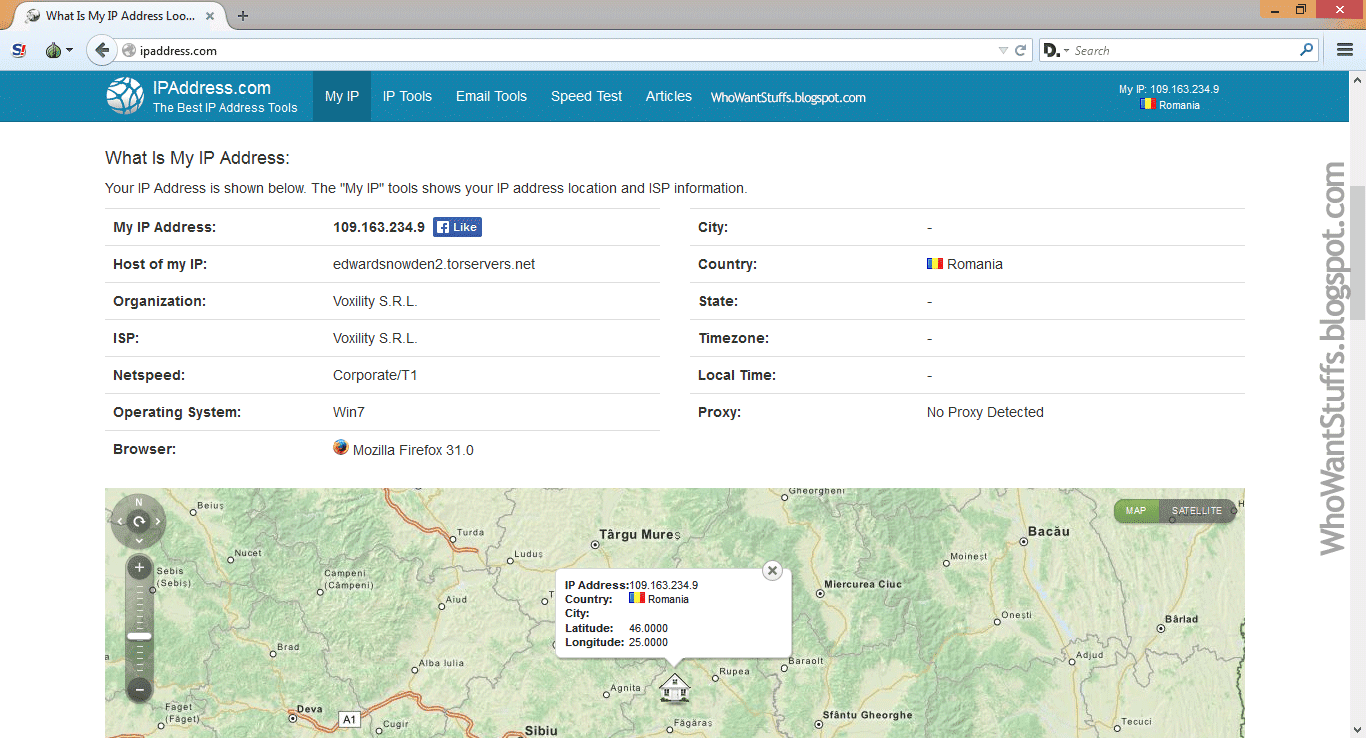Image resolution: width=1366 pixels, height=738 pixels.
Task: Click the Firefox icon beside the browser name
Action: [341, 448]
